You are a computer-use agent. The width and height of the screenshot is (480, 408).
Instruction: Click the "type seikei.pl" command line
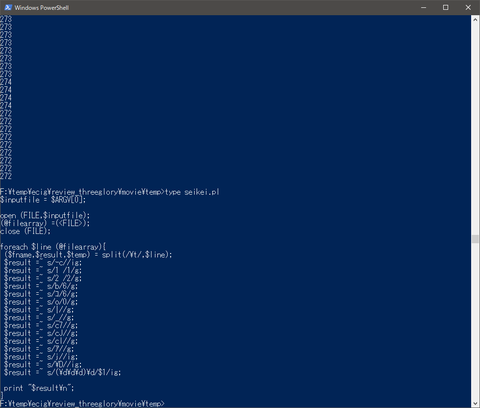pos(110,192)
